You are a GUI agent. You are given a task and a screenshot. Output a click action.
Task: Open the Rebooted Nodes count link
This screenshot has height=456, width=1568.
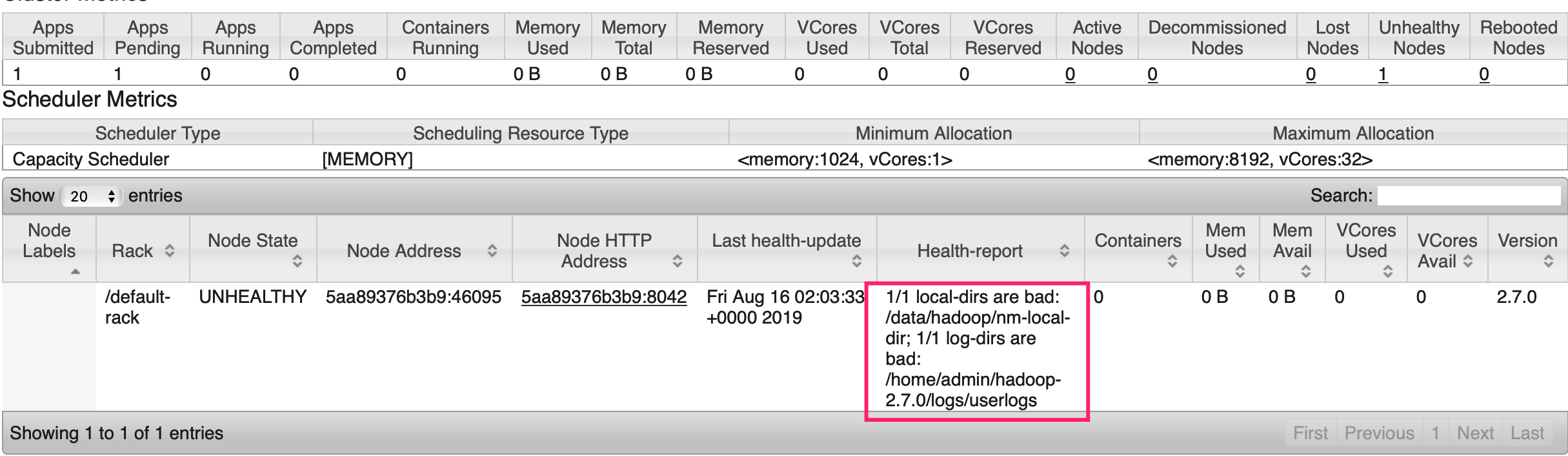(1484, 74)
